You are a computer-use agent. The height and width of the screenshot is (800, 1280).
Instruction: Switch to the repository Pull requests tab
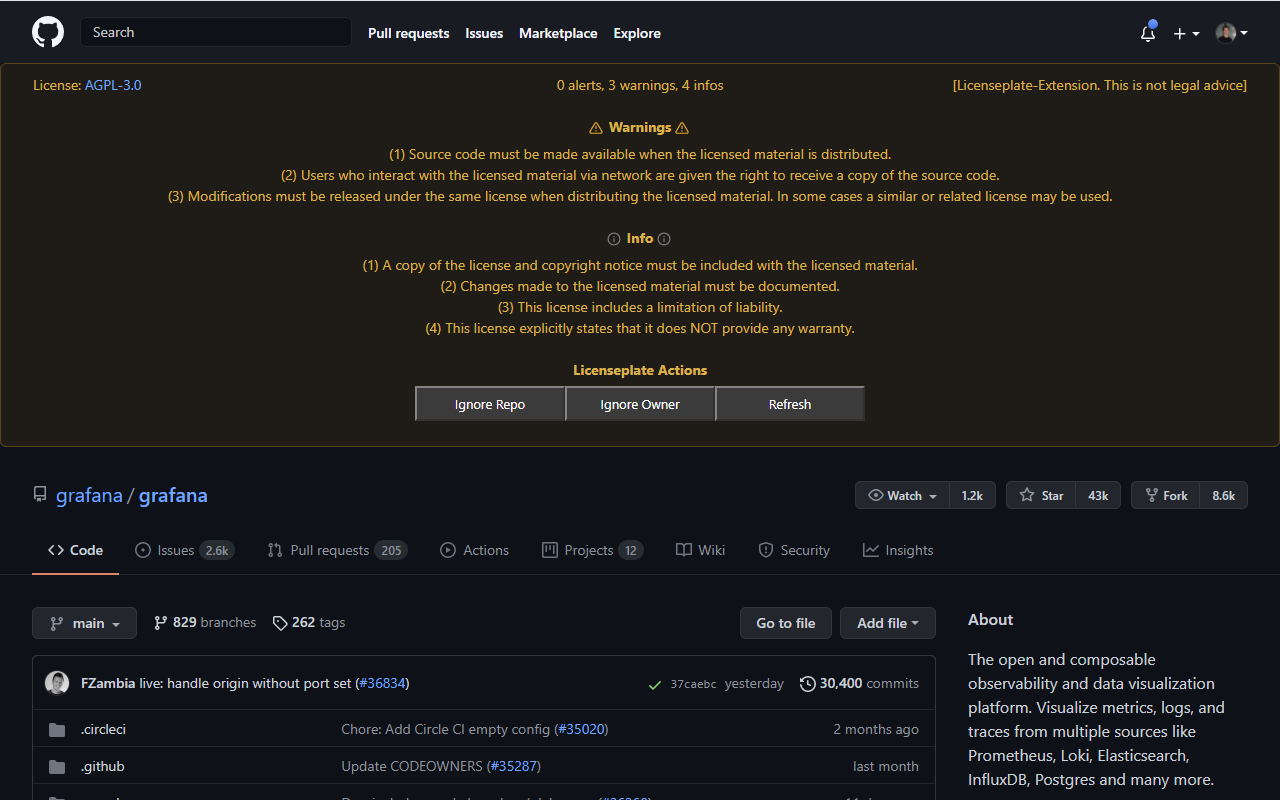click(x=337, y=550)
